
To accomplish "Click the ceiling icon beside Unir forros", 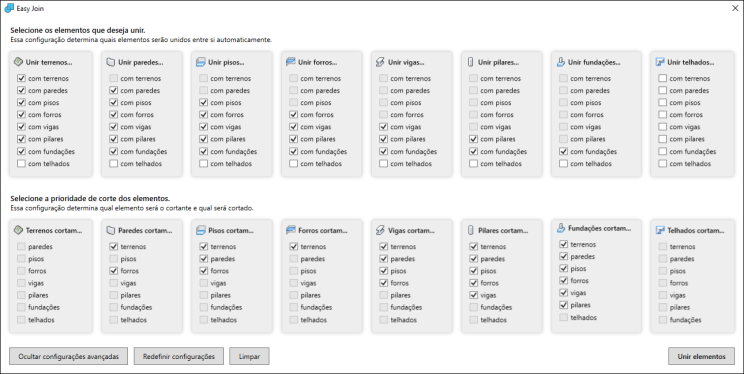I will point(290,62).
